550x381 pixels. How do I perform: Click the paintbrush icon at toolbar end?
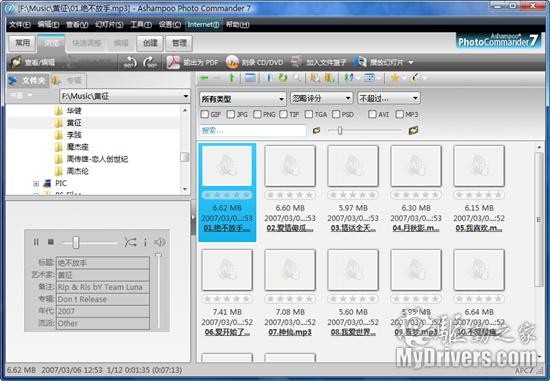[x=415, y=78]
